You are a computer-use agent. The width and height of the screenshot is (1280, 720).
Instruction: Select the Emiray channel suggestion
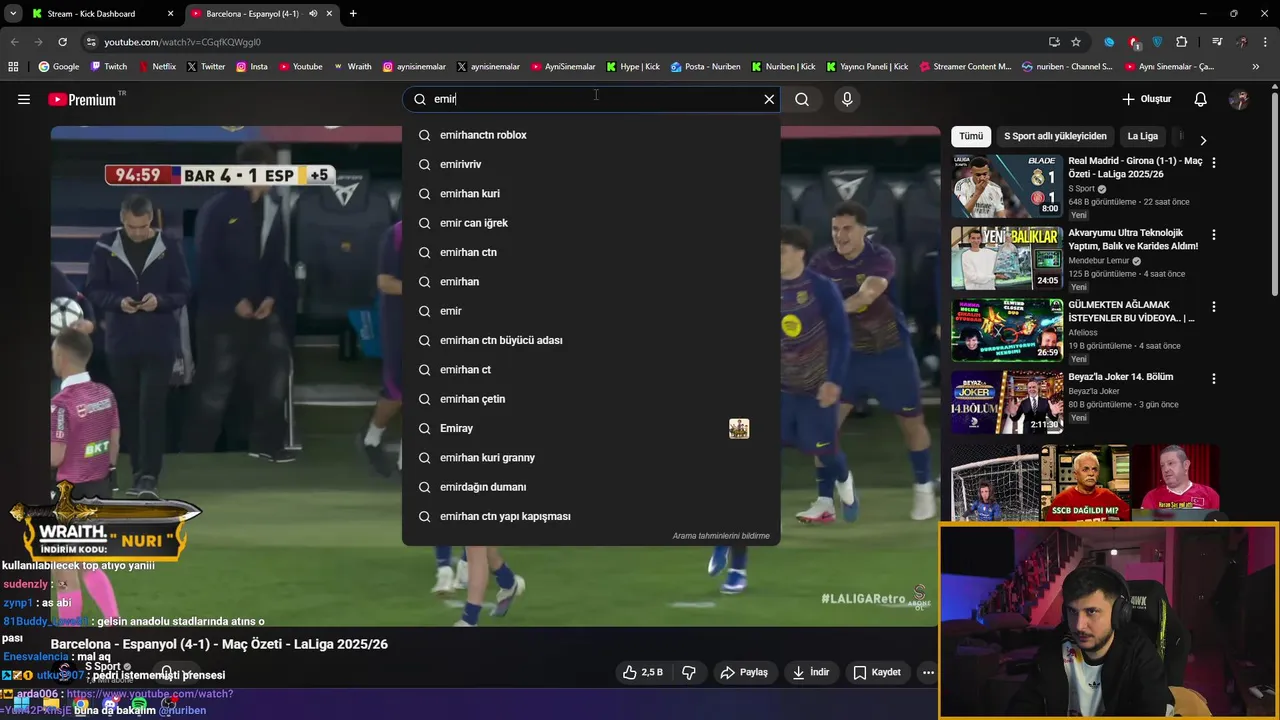(x=591, y=428)
